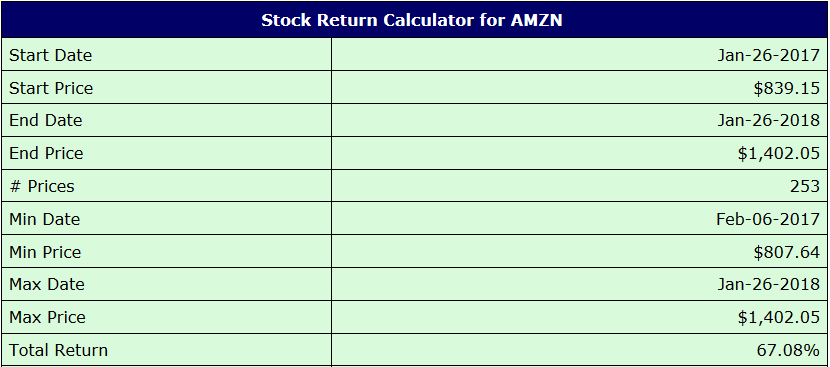830x367 pixels.
Task: Click the Stock Return Calculator for AMZN header
Action: click(412, 20)
